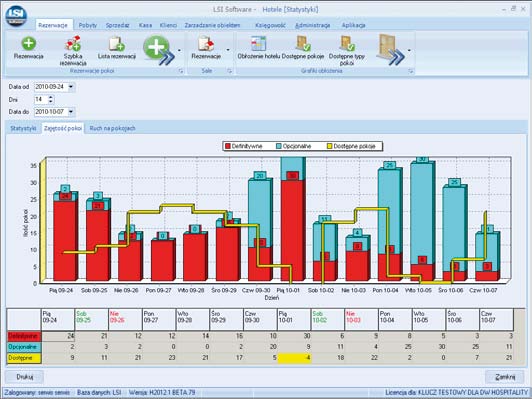Viewport: 532px width, 399px height.
Task: Click the large door with arrows icon
Action: [x=391, y=50]
